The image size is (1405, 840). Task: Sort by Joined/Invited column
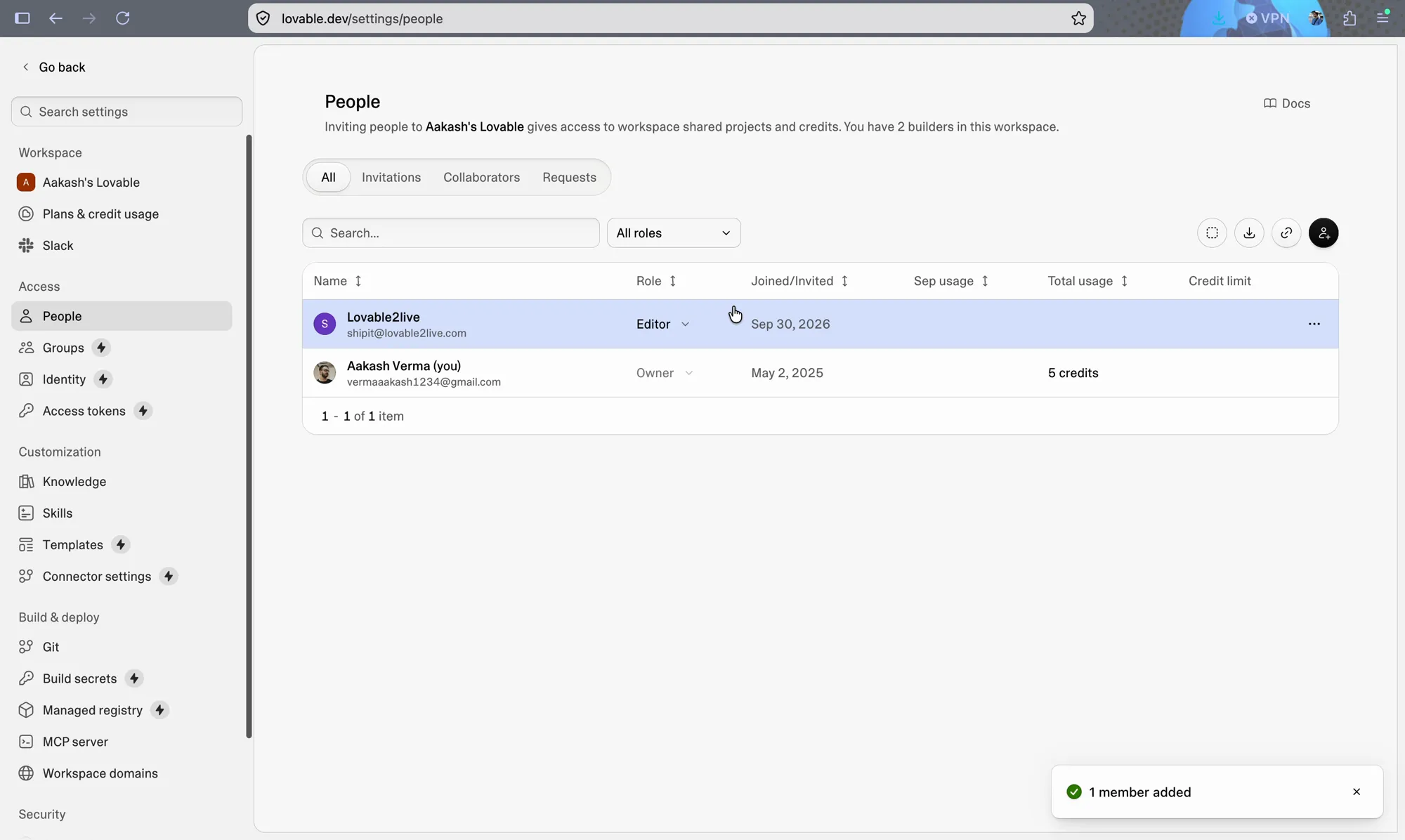point(799,281)
